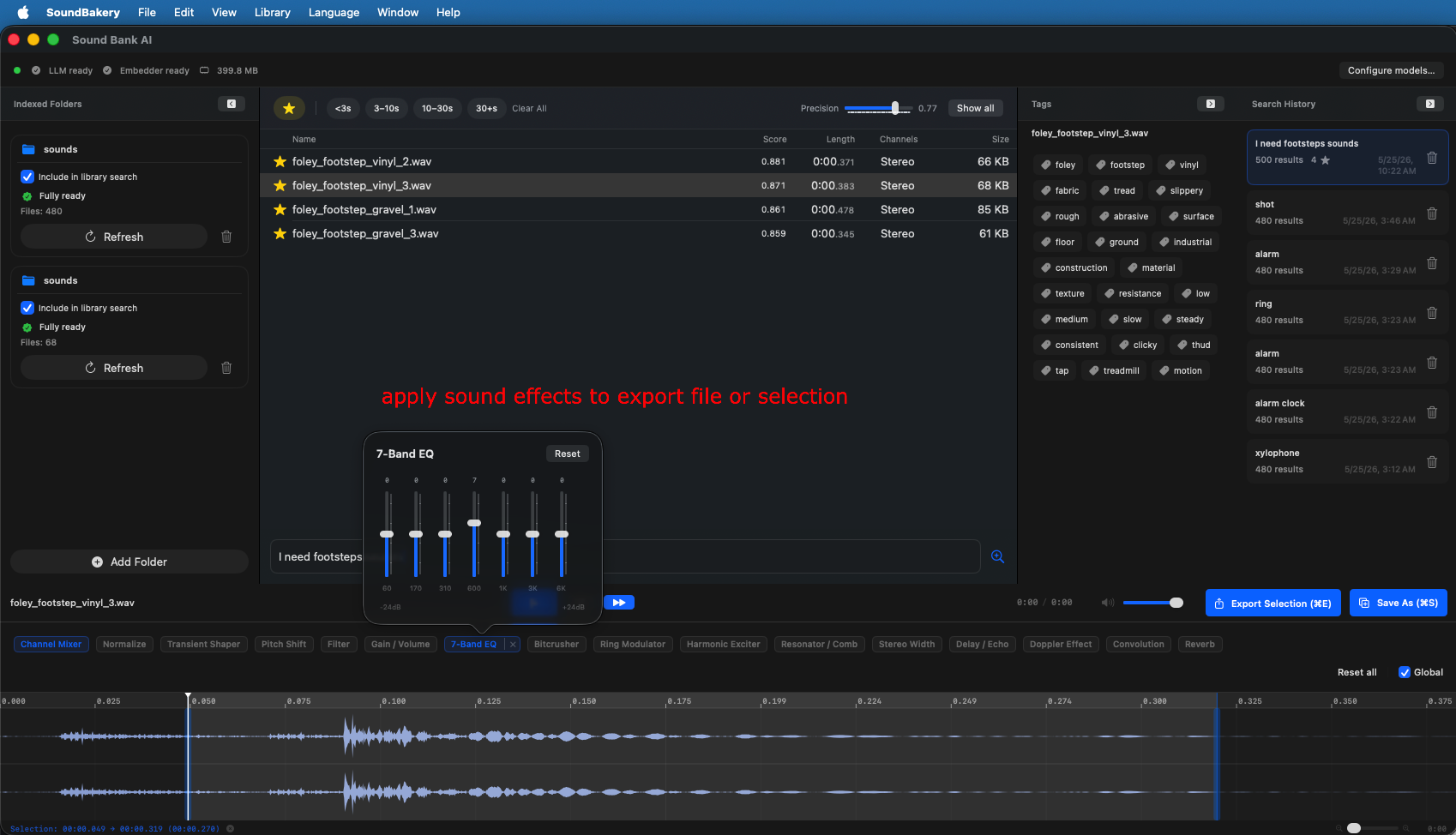Unstar foley_footstep_vinyl_2.wav

pyautogui.click(x=280, y=161)
